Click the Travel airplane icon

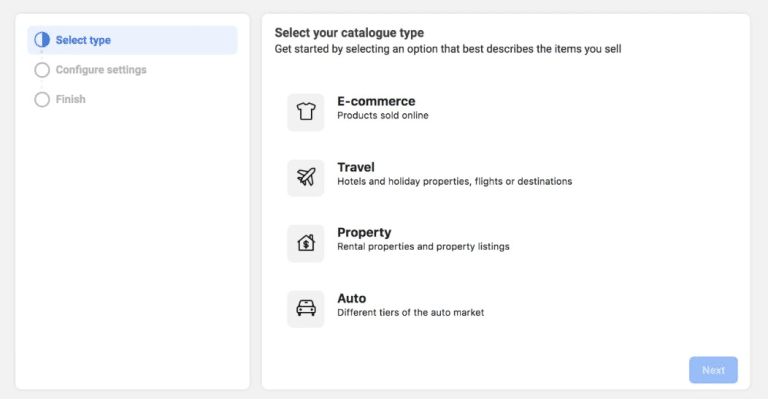[306, 178]
